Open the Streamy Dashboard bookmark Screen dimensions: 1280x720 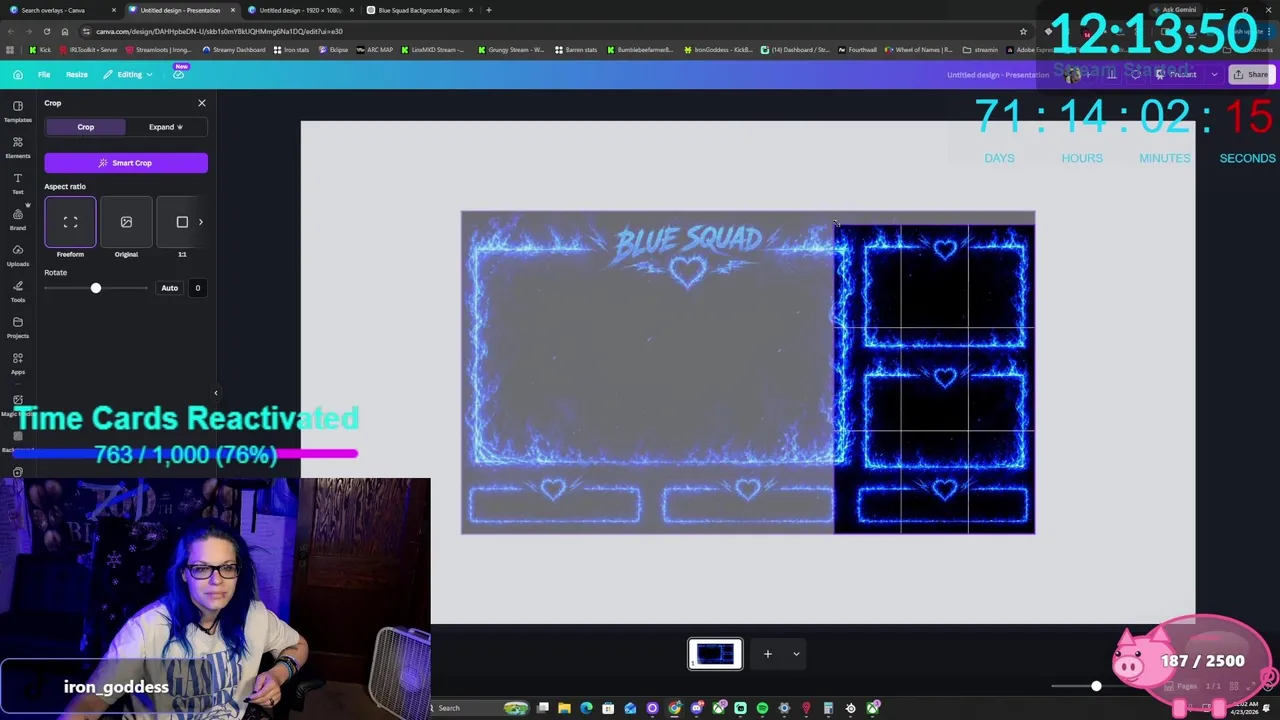[x=234, y=50]
